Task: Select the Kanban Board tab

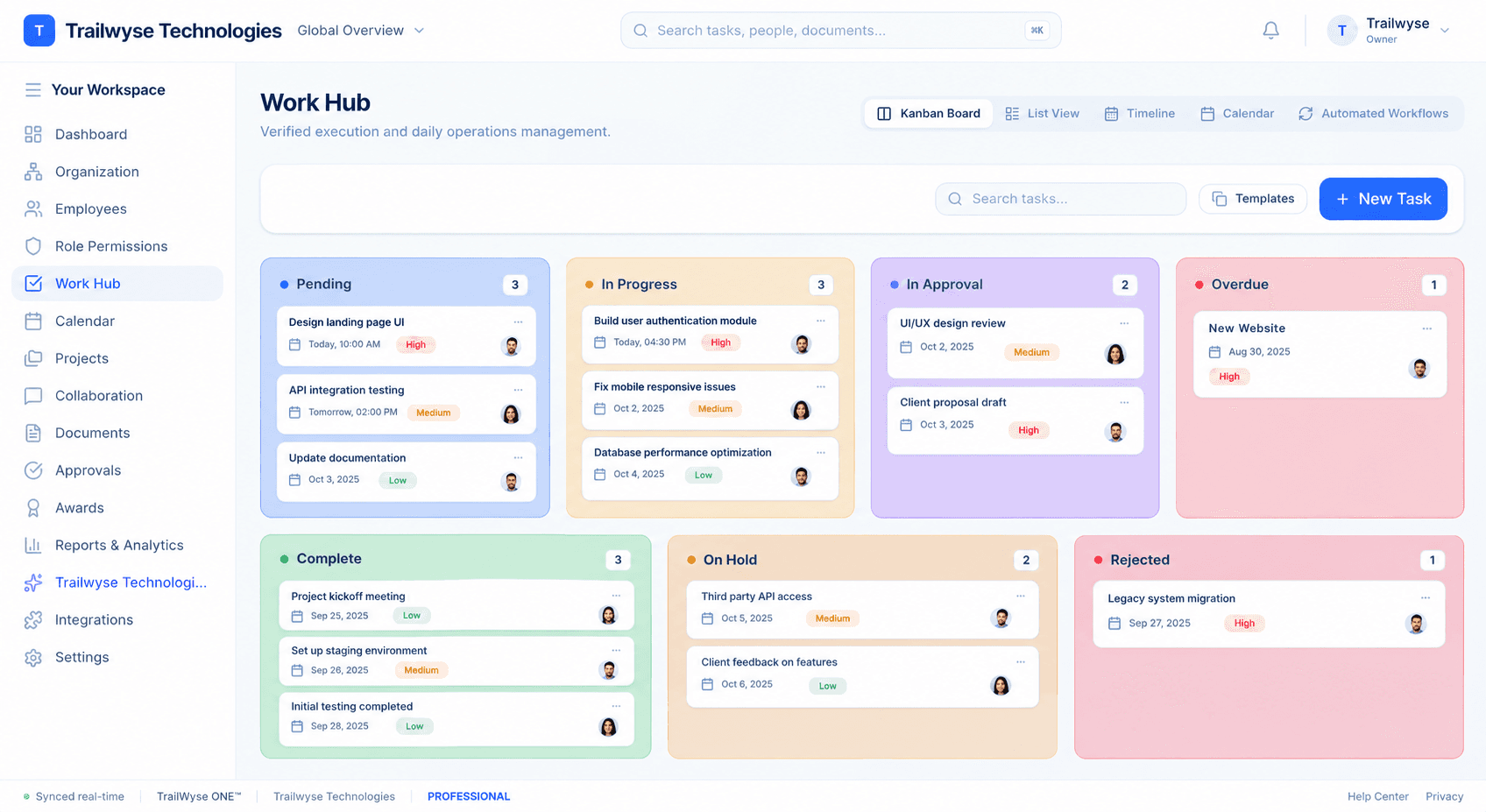Action: pyautogui.click(x=929, y=114)
